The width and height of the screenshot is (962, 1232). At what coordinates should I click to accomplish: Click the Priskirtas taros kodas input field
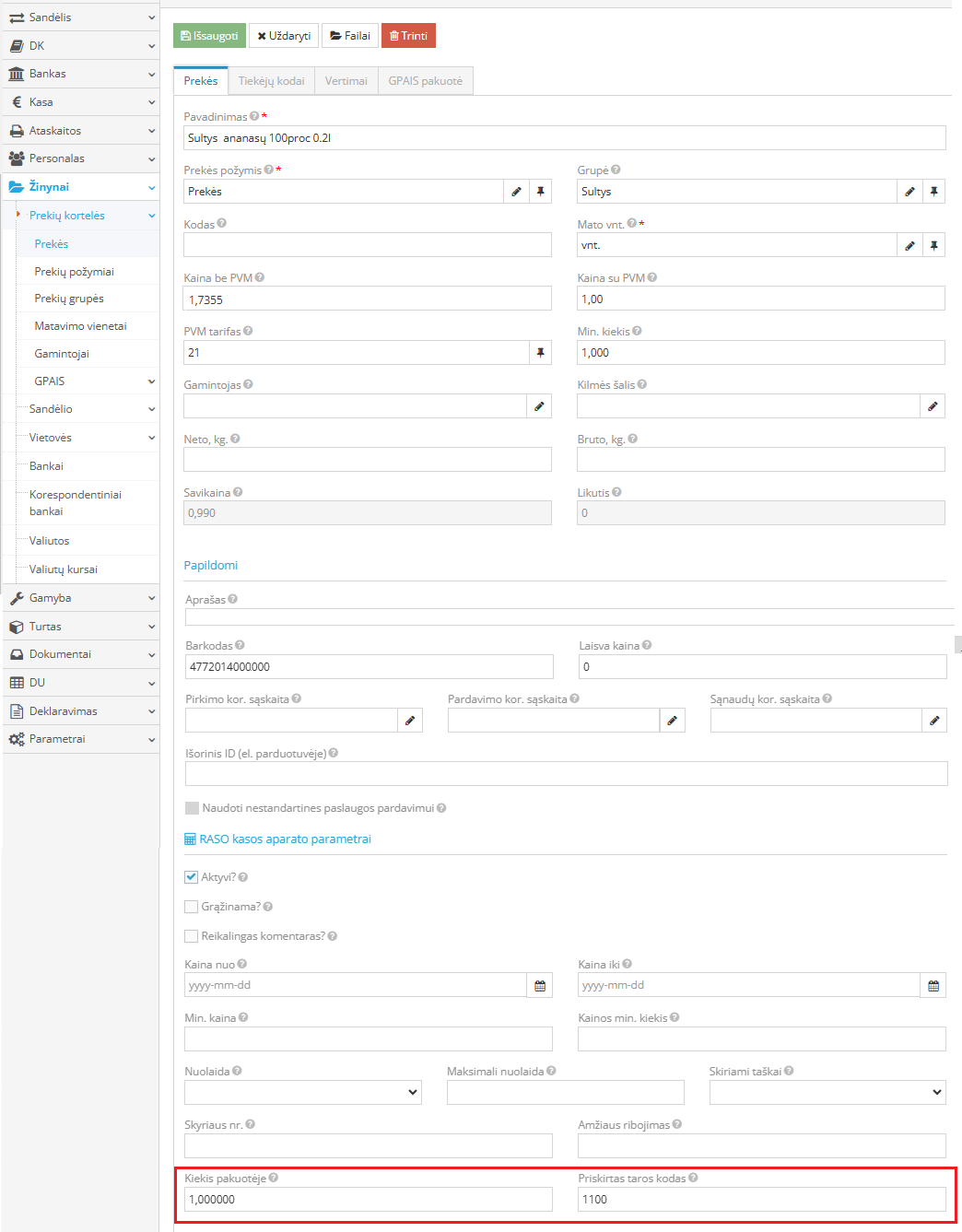[x=761, y=1200]
